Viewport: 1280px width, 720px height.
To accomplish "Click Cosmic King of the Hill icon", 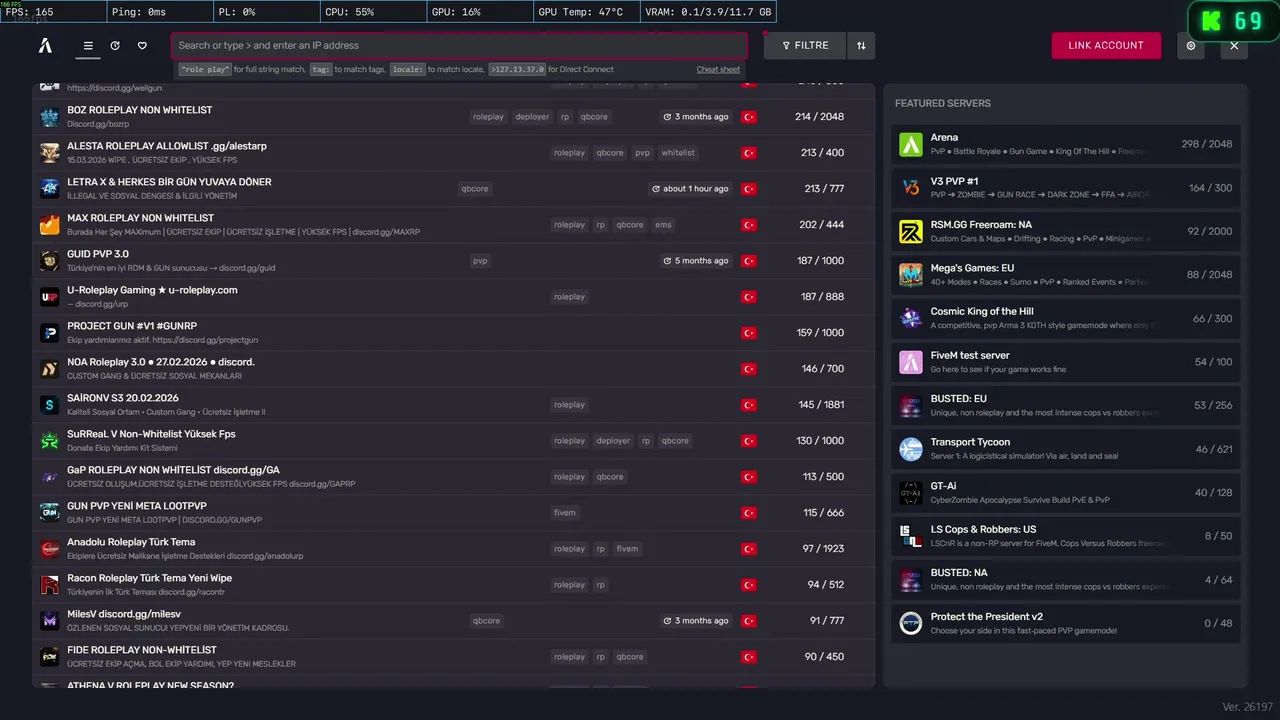I will click(911, 318).
